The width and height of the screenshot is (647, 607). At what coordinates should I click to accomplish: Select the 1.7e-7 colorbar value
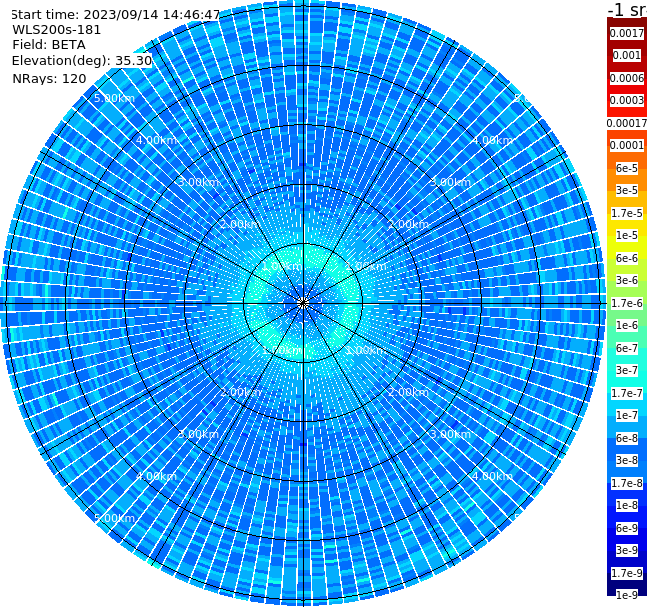tap(627, 393)
